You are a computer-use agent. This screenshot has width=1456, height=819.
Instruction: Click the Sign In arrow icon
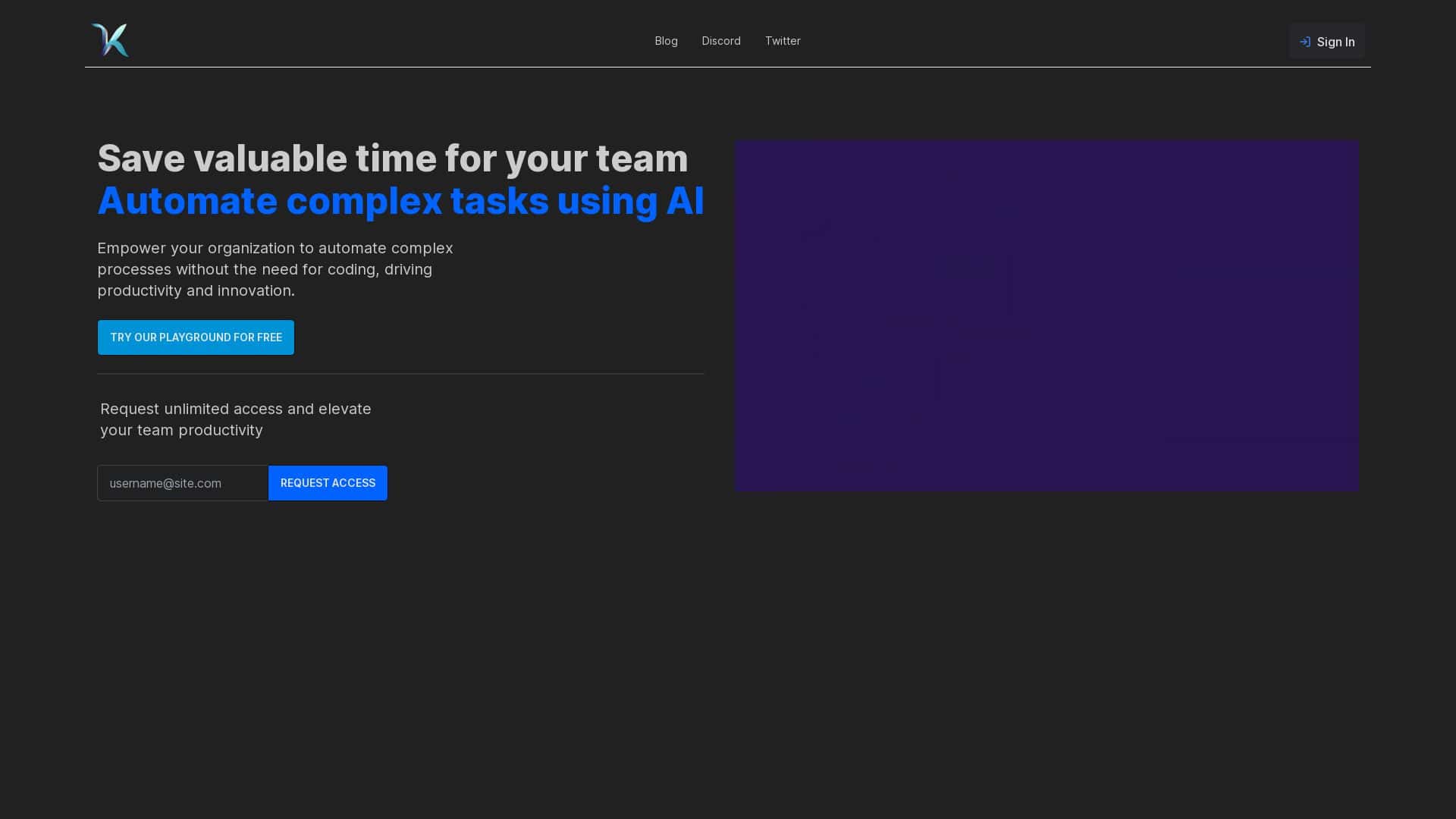(x=1306, y=42)
